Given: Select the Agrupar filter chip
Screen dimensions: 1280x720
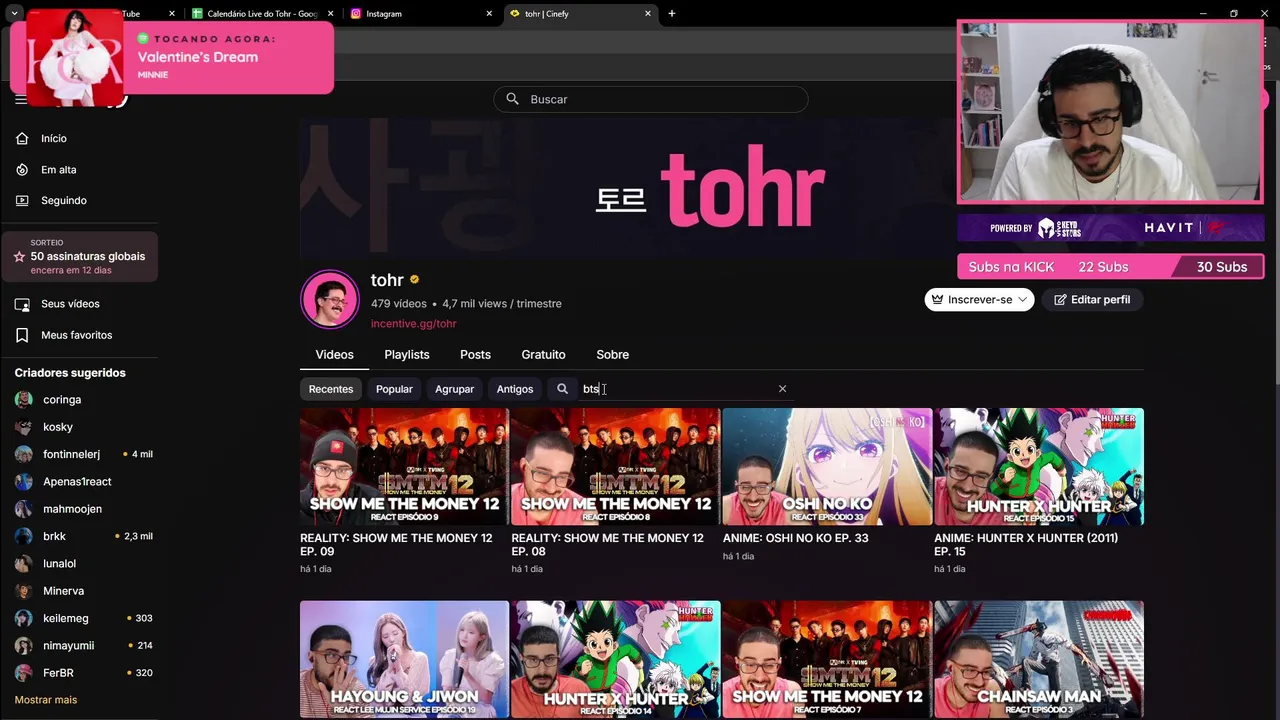Looking at the screenshot, I should tap(454, 389).
